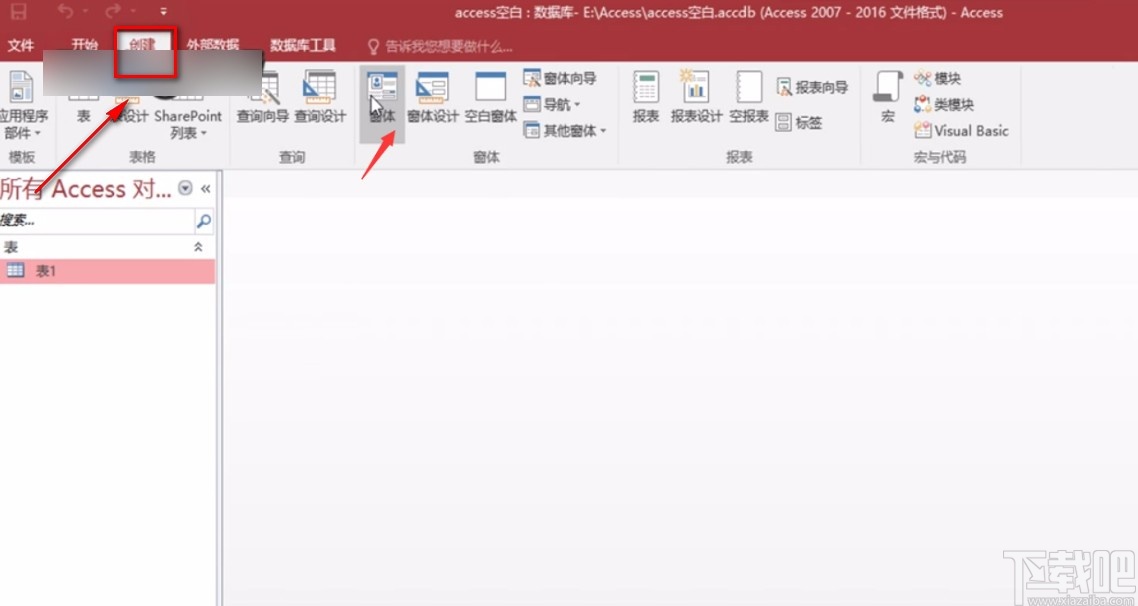
Task: Open the 所有 Access 对象 pane dropdown
Action: [x=184, y=188]
